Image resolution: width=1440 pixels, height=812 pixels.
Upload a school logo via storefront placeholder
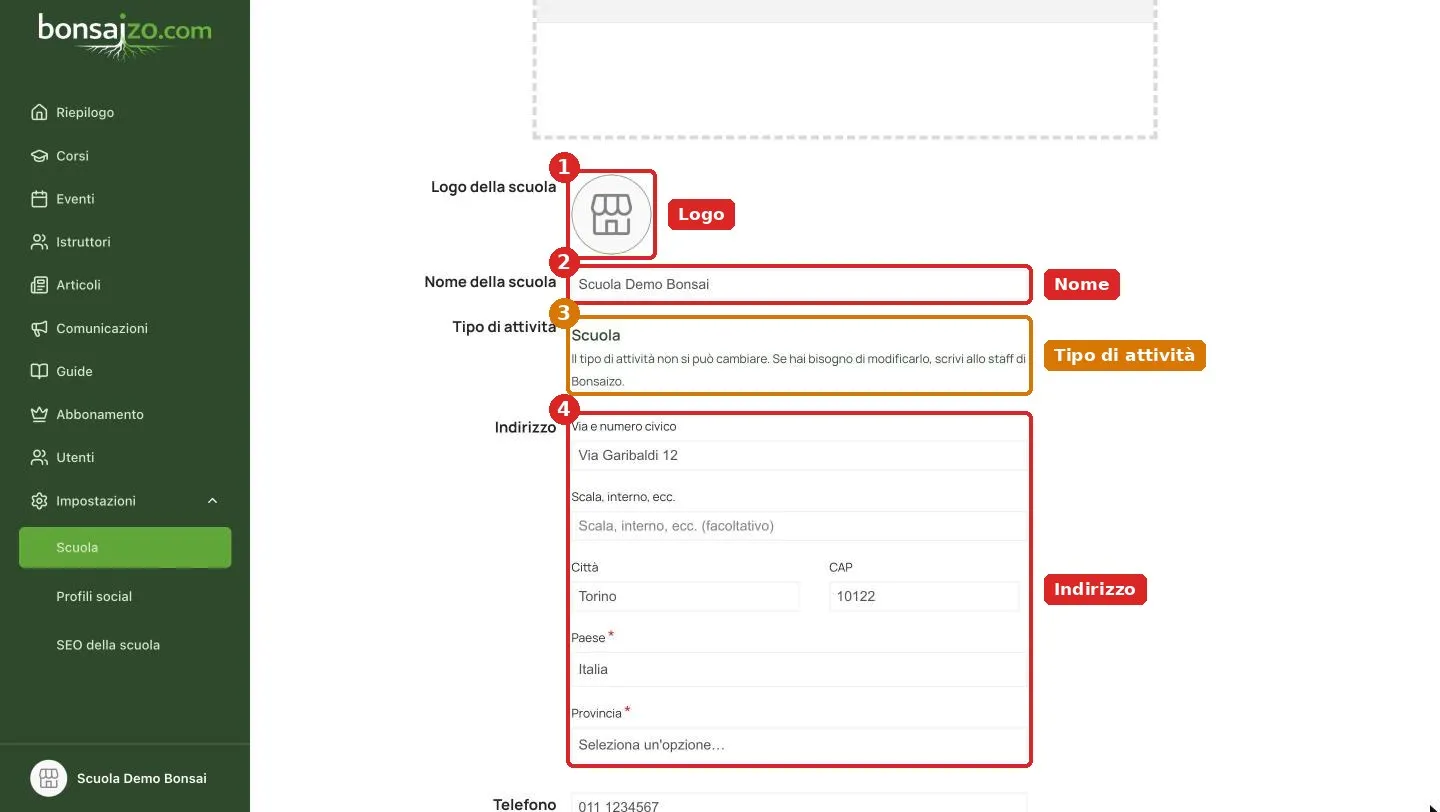611,214
